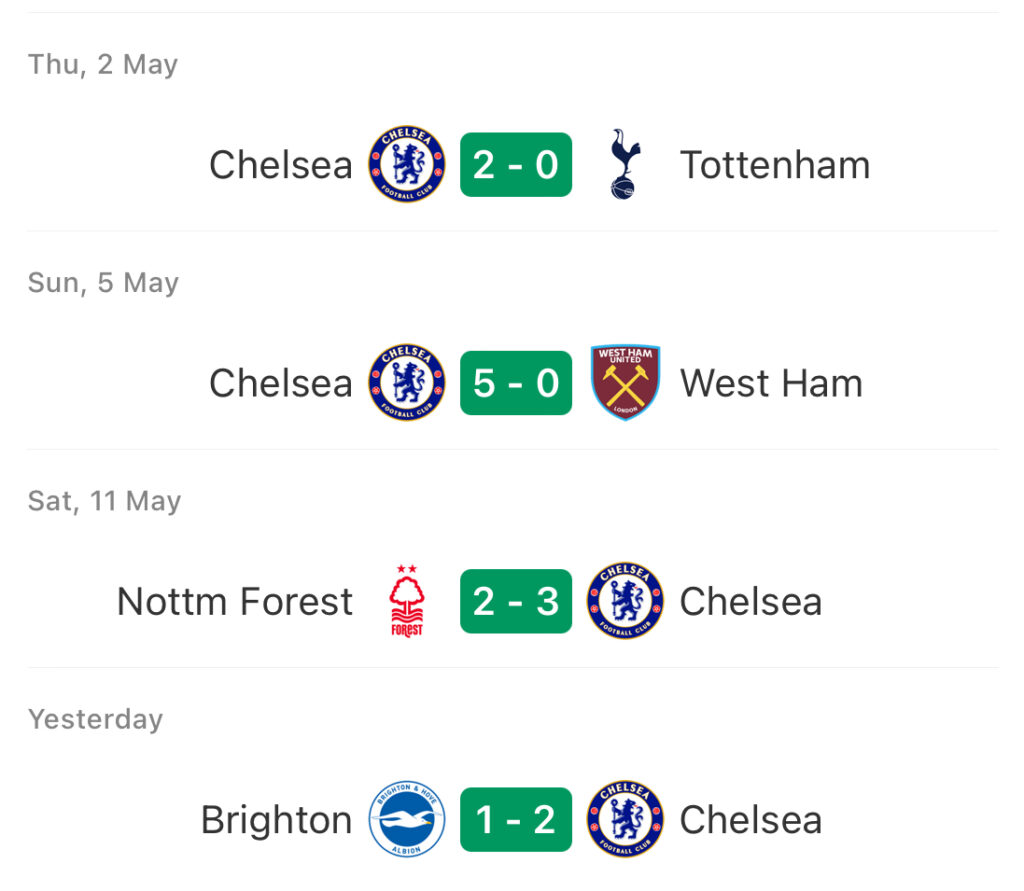The width and height of the screenshot is (1024, 891).
Task: Click Chelsea crest in Tottenham match
Action: pos(406,164)
